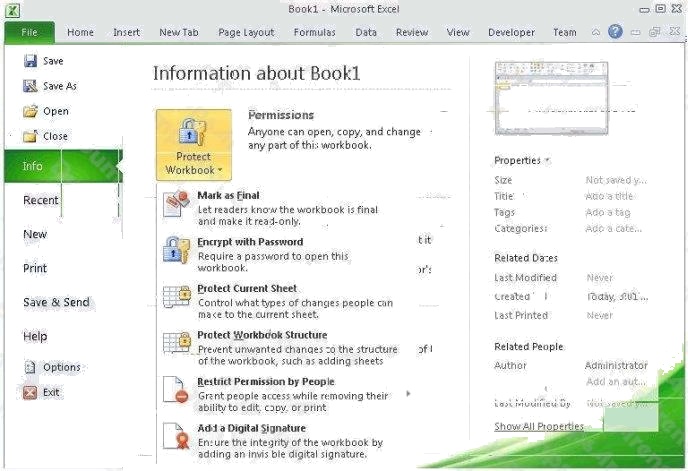
Task: Expand Restrict Permission by People submenu arrow
Action: [x=408, y=393]
